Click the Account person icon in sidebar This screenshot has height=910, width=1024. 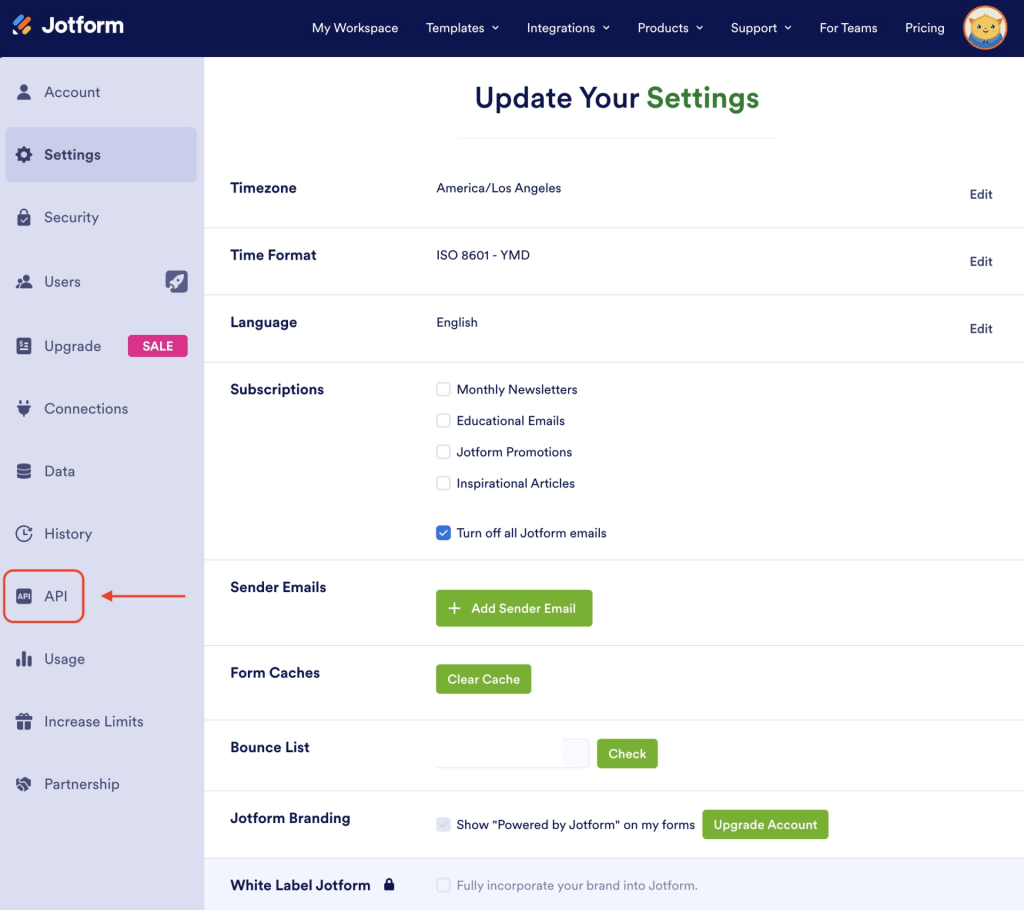coord(24,92)
